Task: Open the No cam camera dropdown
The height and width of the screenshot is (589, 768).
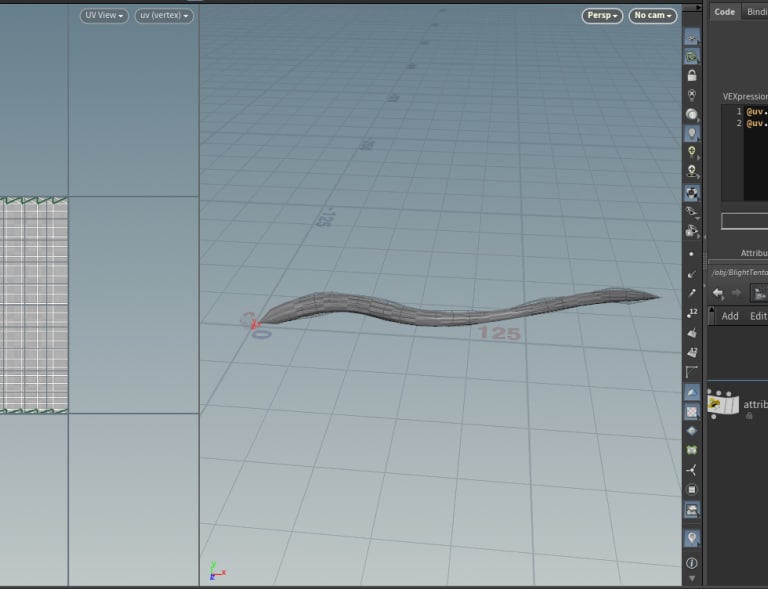Action: pyautogui.click(x=652, y=16)
